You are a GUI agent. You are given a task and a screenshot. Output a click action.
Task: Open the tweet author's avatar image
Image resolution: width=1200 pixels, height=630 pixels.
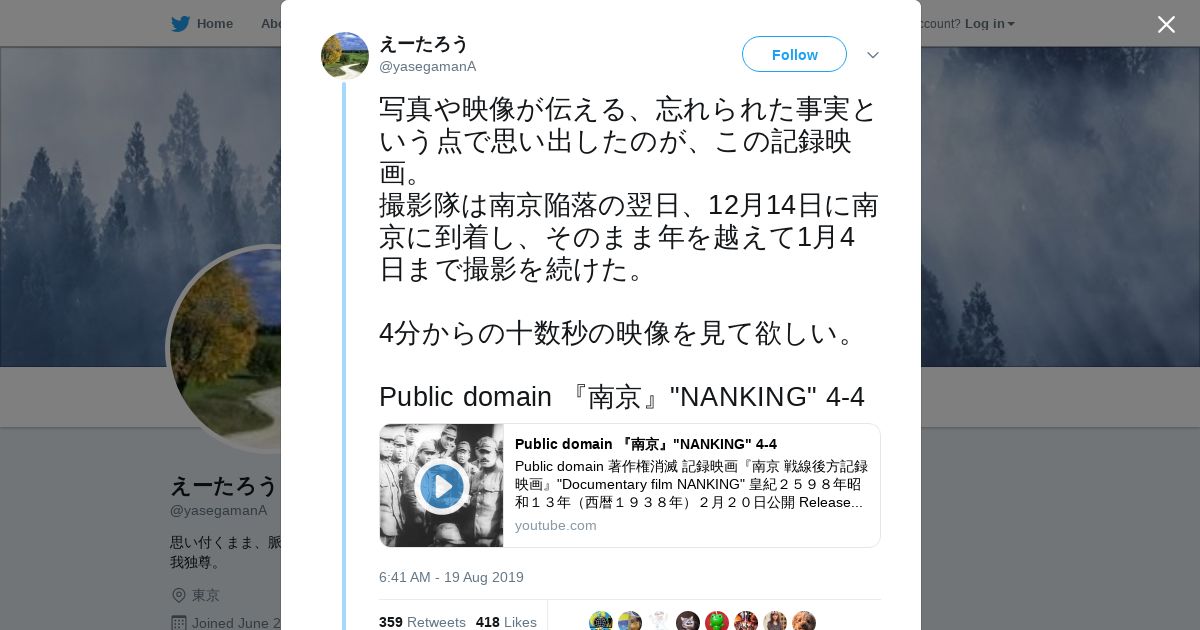coord(345,56)
